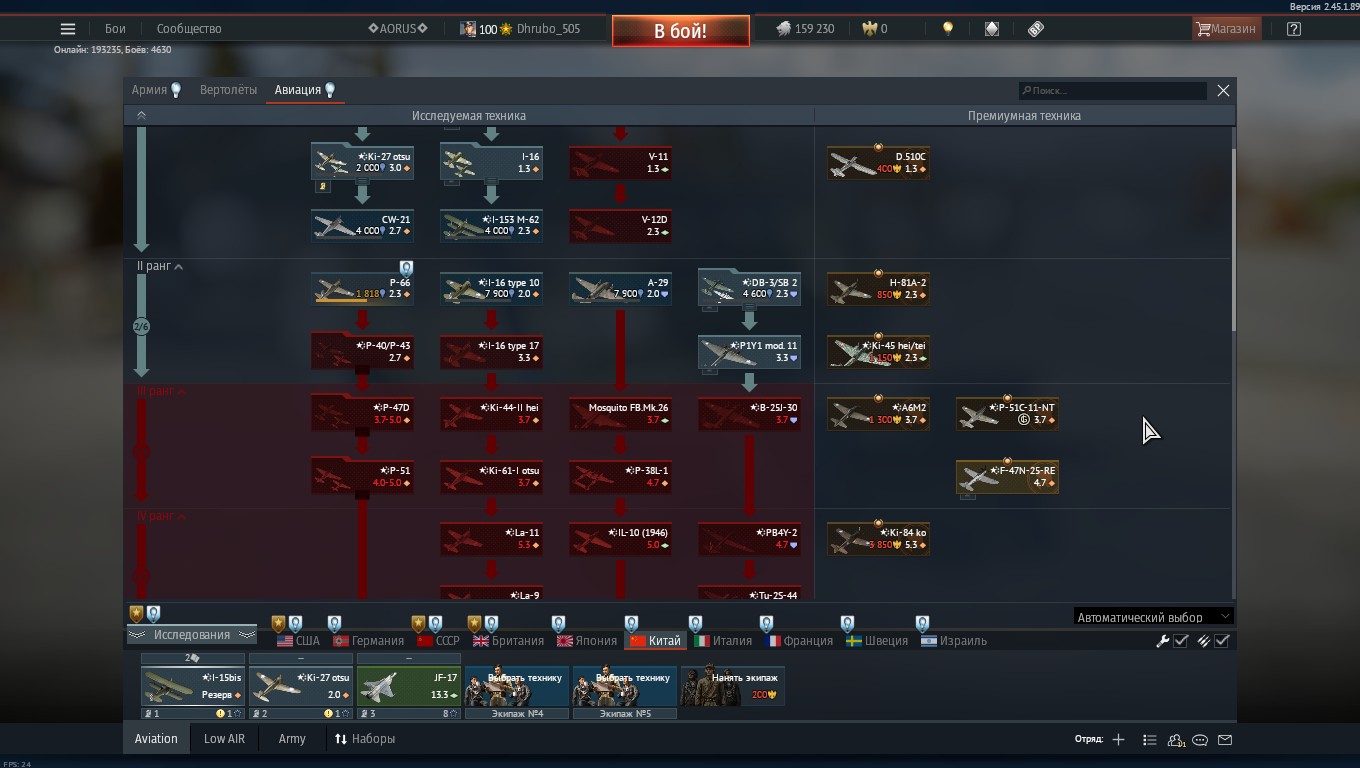This screenshot has width=1360, height=768.
Task: Select the Германия country tab
Action: pyautogui.click(x=368, y=641)
